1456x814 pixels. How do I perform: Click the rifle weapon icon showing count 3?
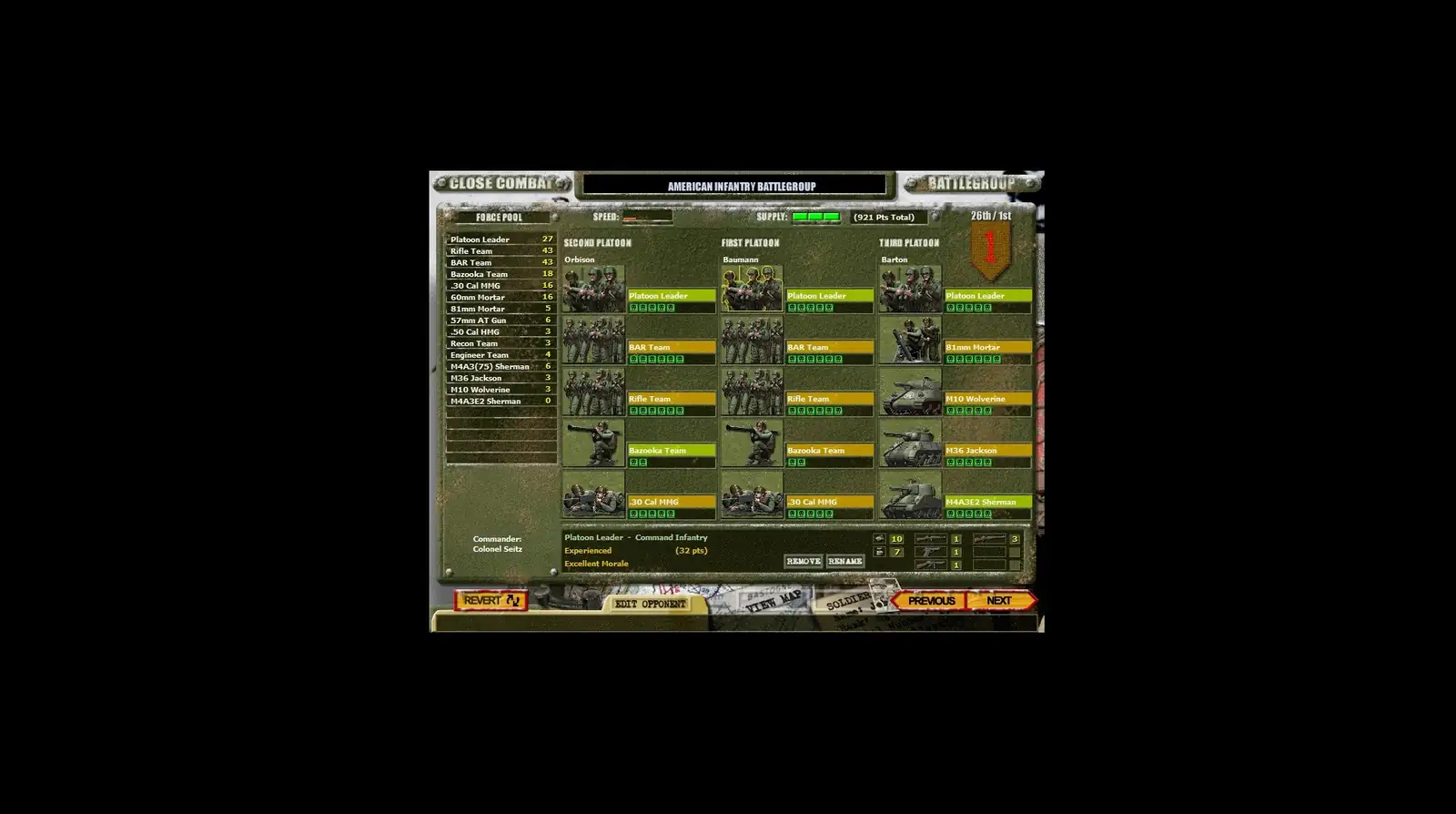[x=989, y=539]
